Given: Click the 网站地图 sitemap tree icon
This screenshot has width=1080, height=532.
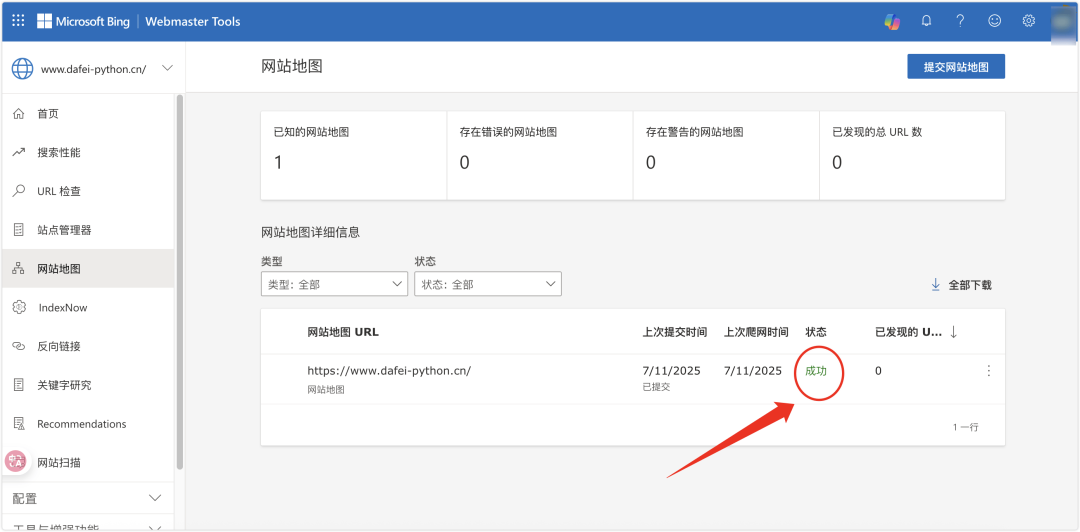Looking at the screenshot, I should [19, 269].
